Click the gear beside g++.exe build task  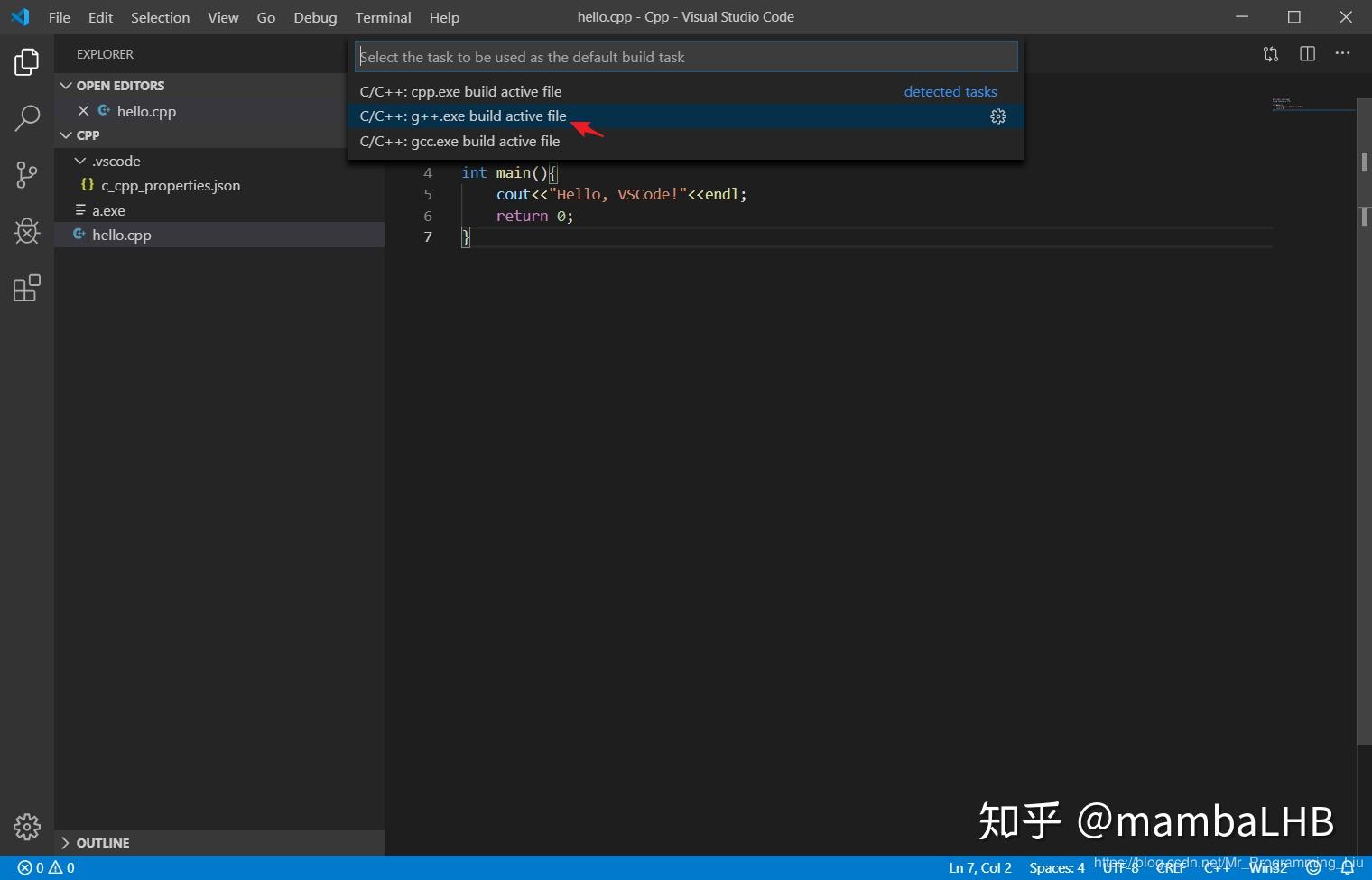997,116
